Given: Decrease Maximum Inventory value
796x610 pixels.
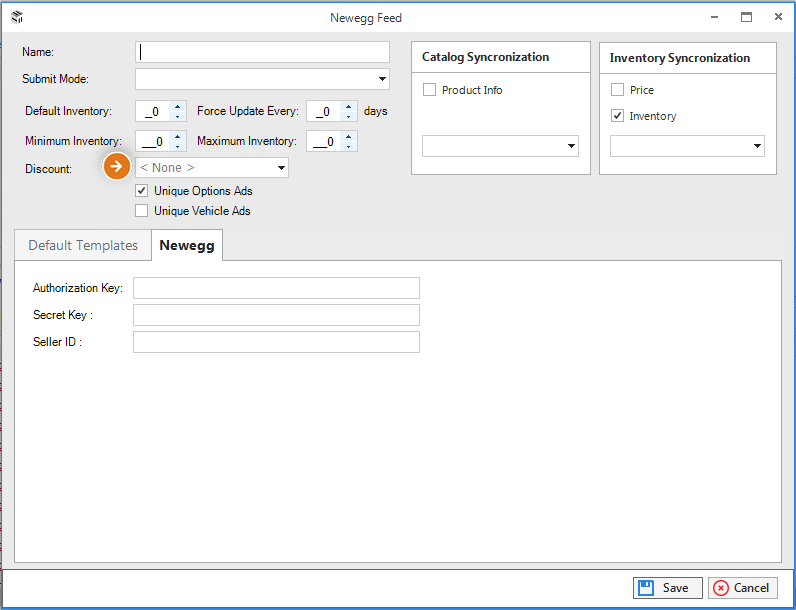Looking at the screenshot, I should 348,147.
